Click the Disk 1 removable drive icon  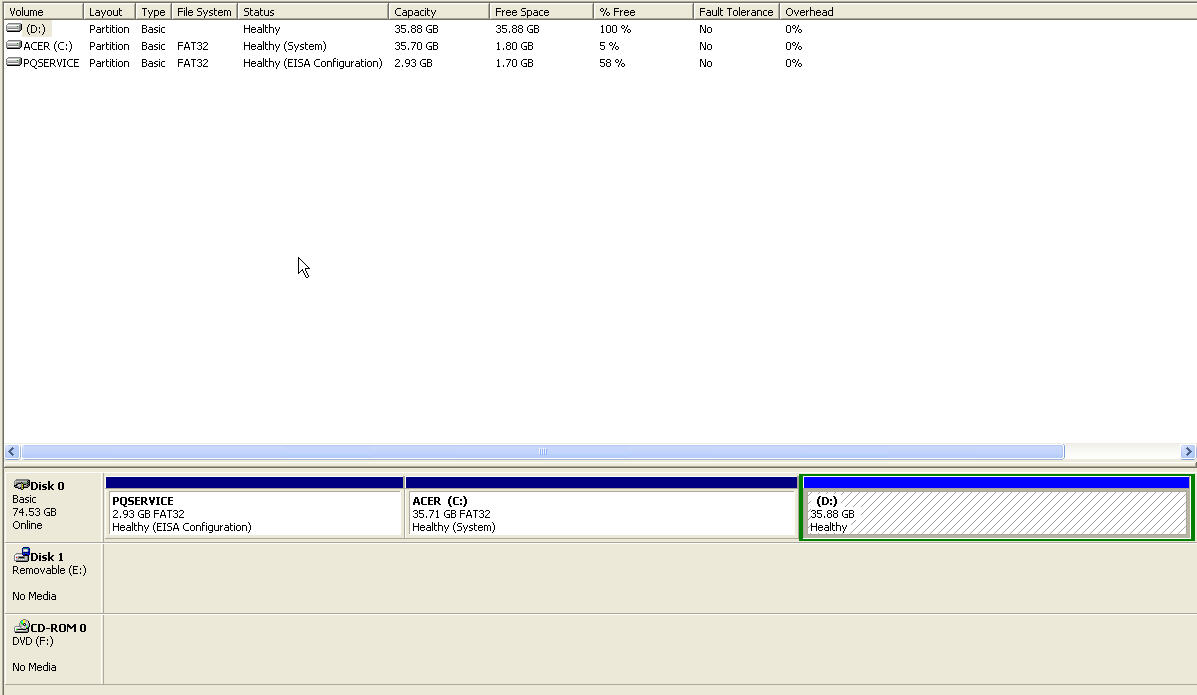click(x=21, y=555)
